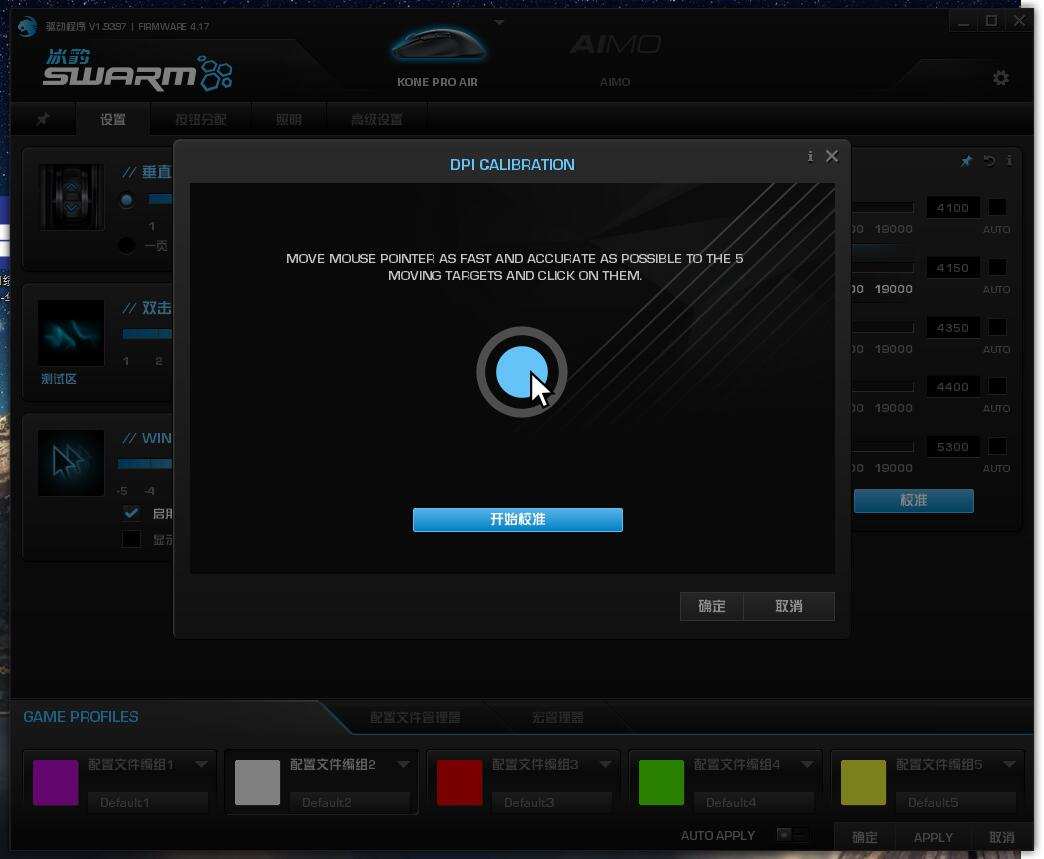Click the green profile slot 4 swatch
This screenshot has height=859, width=1044.
coord(661,782)
